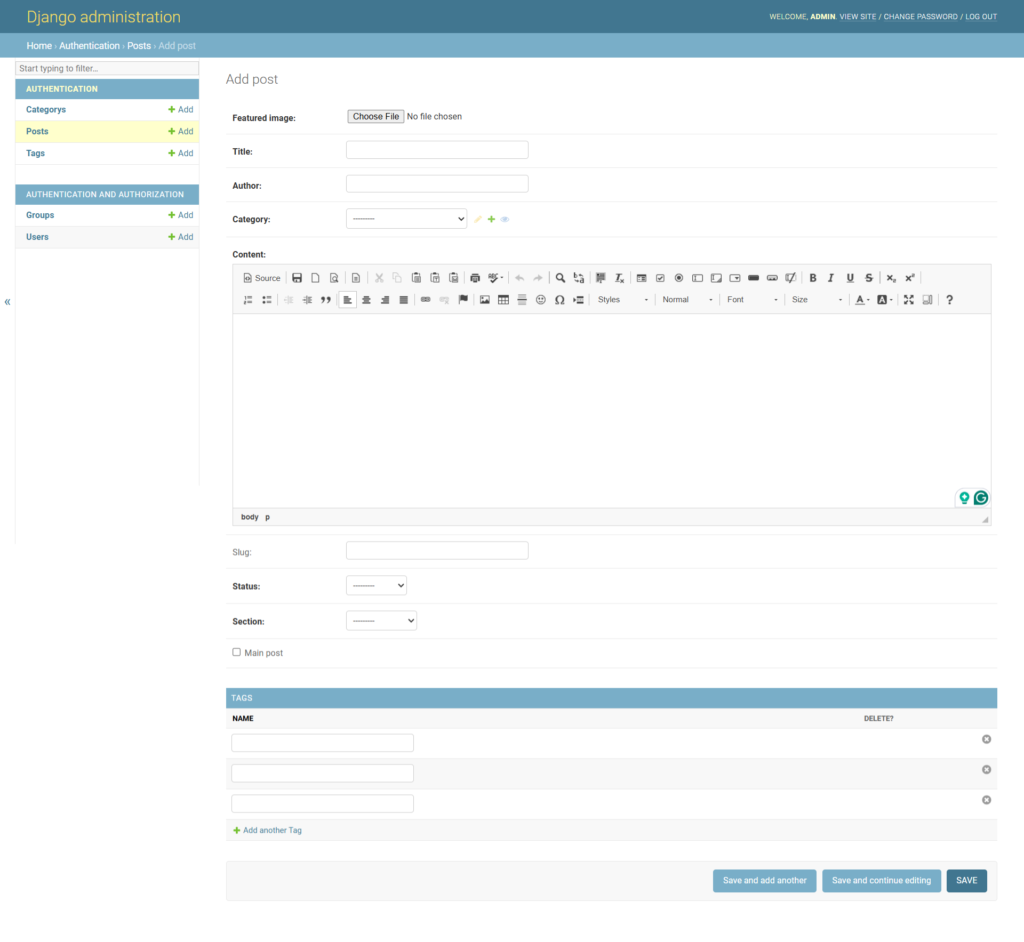1024x942 pixels.
Task: Click the Block Quote icon
Action: 326,300
